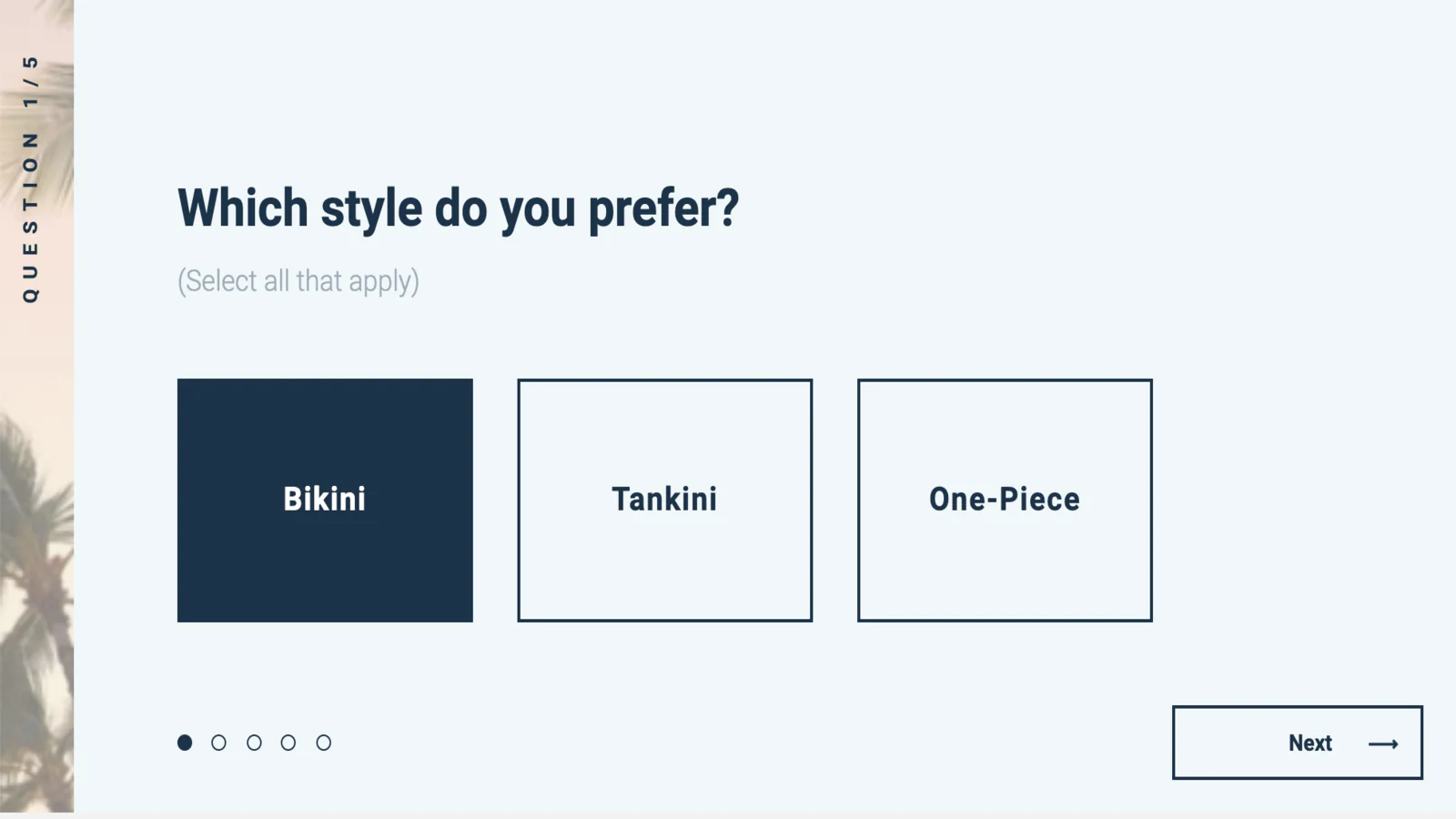Click the vertical "QUESTION" sidebar label
Image resolution: width=1456 pixels, height=819 pixels.
(x=30, y=217)
